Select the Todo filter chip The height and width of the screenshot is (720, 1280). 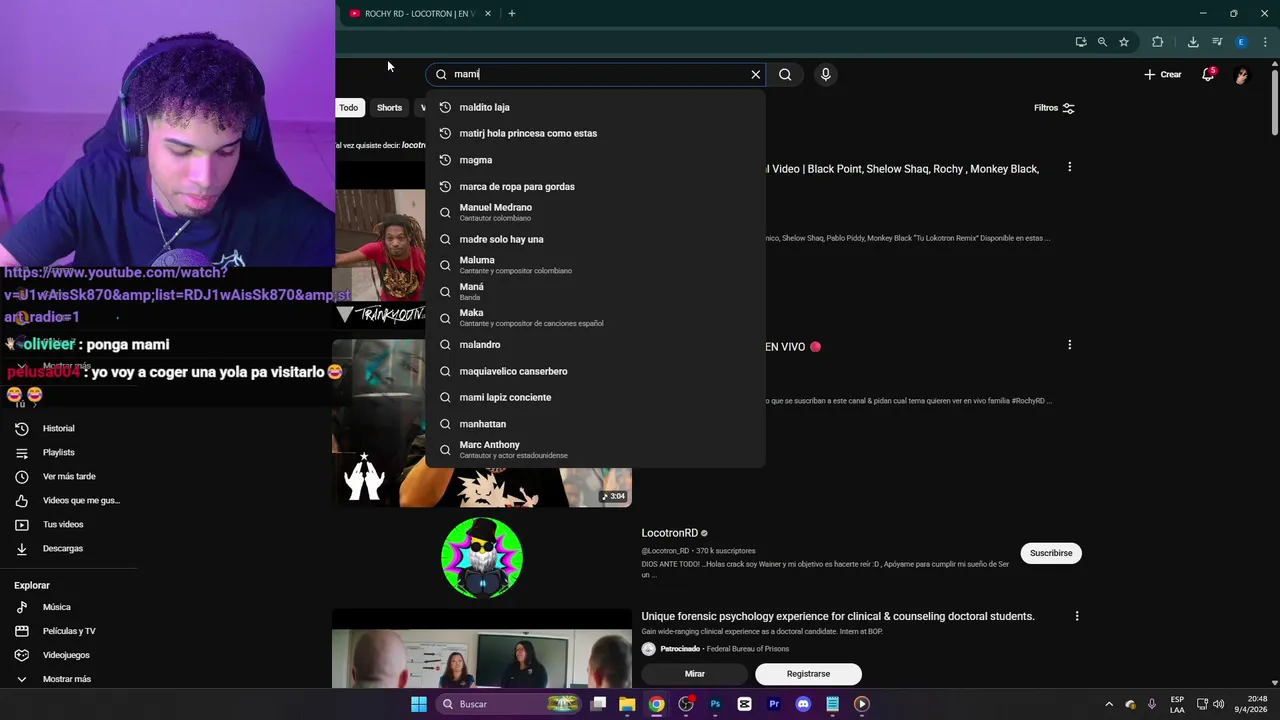click(x=348, y=108)
